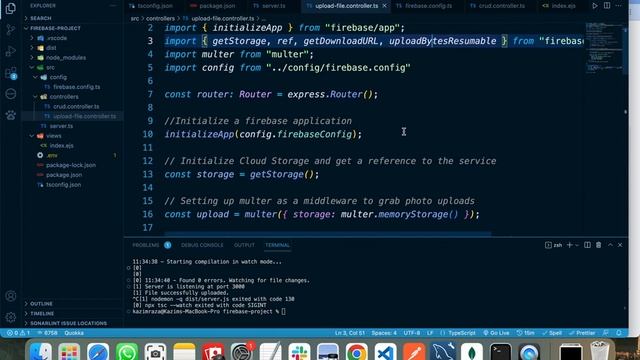Open the paw-shaped activity bar icon

pos(11,115)
